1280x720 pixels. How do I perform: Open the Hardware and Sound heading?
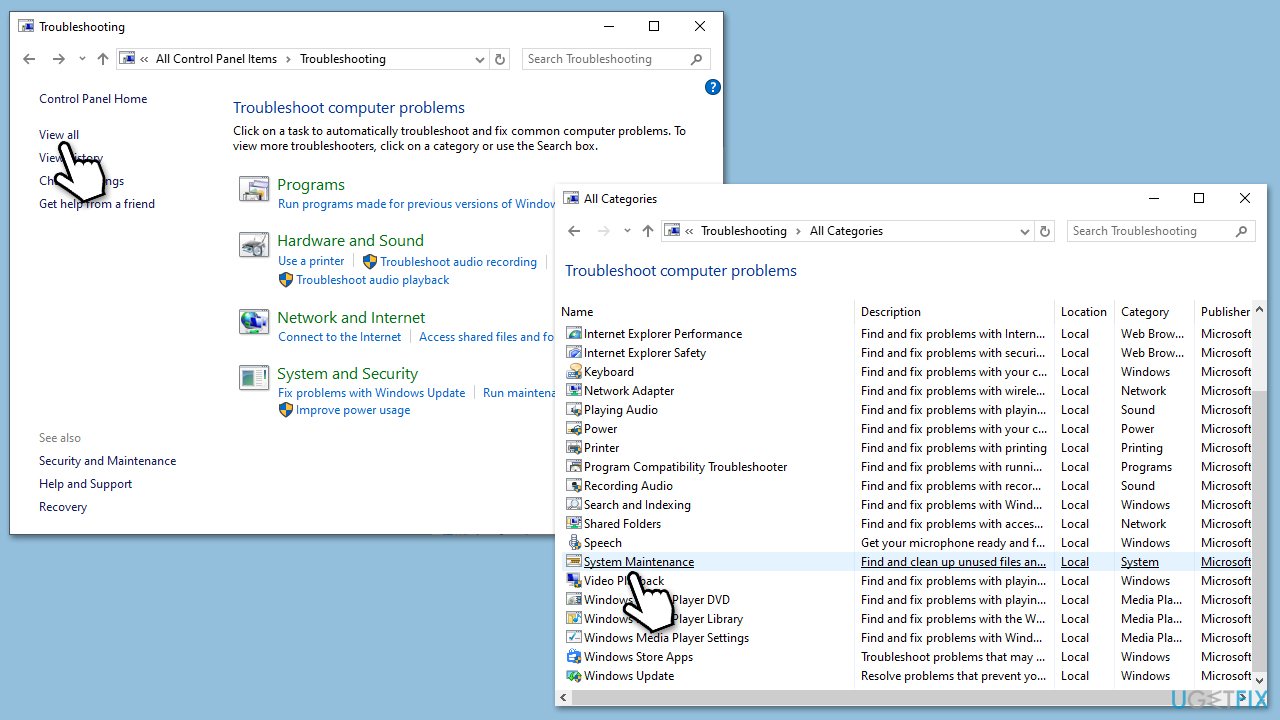coord(350,241)
